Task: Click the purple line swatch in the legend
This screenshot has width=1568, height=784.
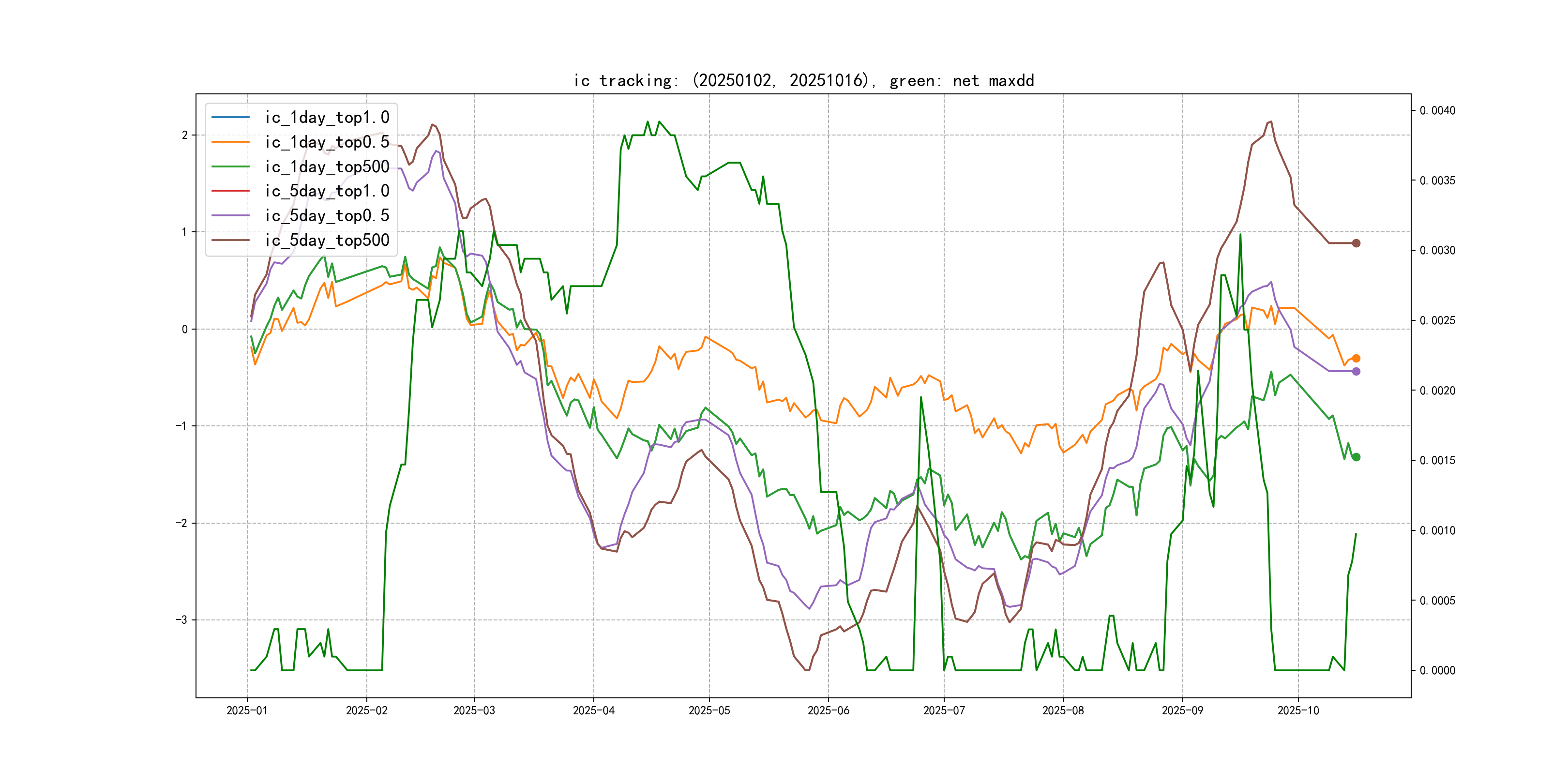Action: click(x=230, y=215)
